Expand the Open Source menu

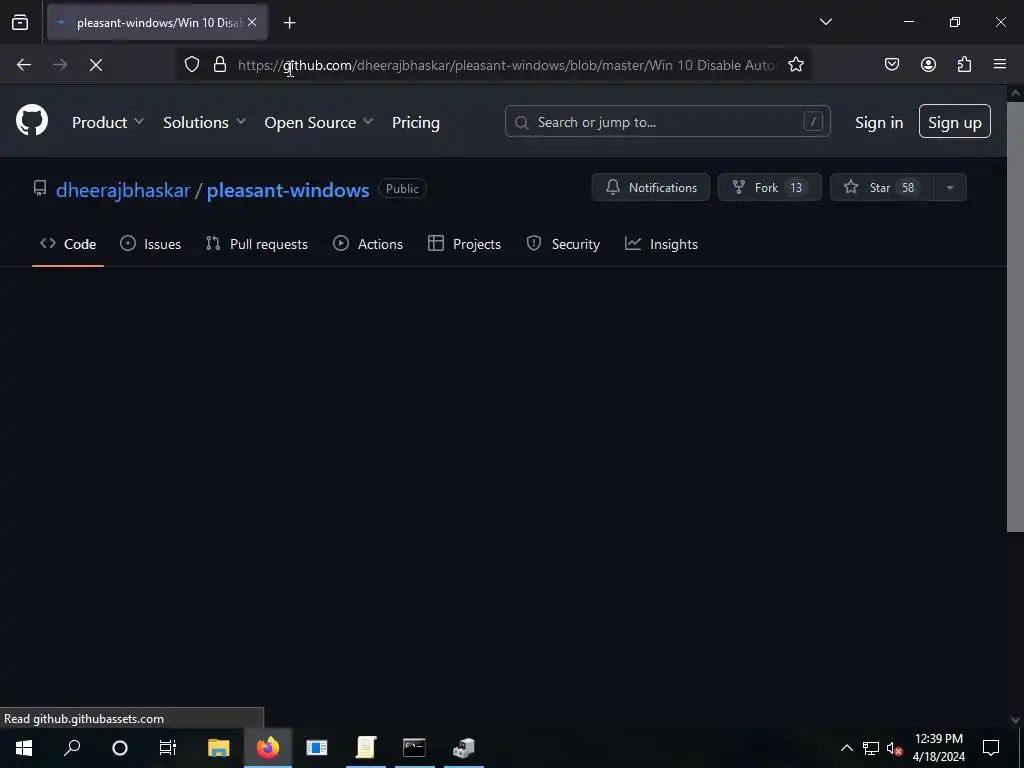pos(319,122)
